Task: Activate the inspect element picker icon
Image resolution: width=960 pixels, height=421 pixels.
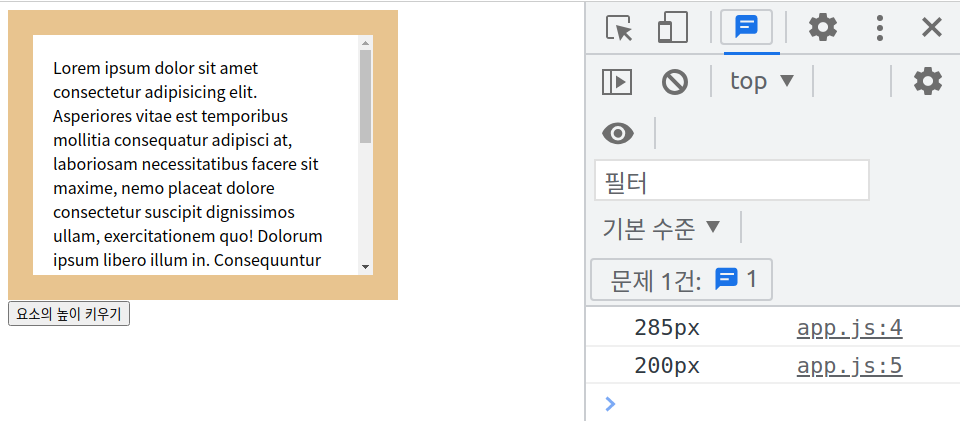Action: tap(618, 28)
